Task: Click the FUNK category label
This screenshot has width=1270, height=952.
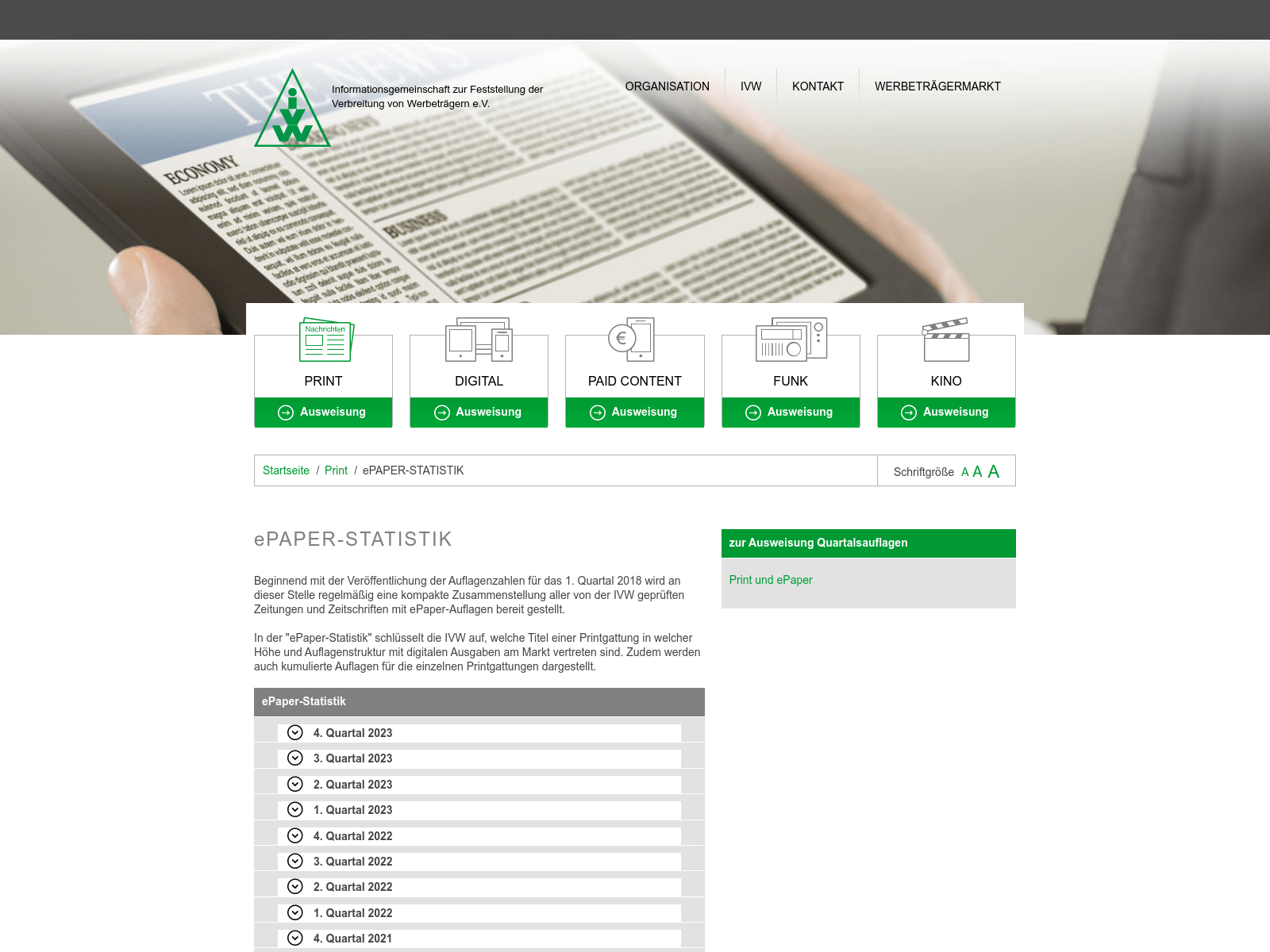Action: pos(791,381)
